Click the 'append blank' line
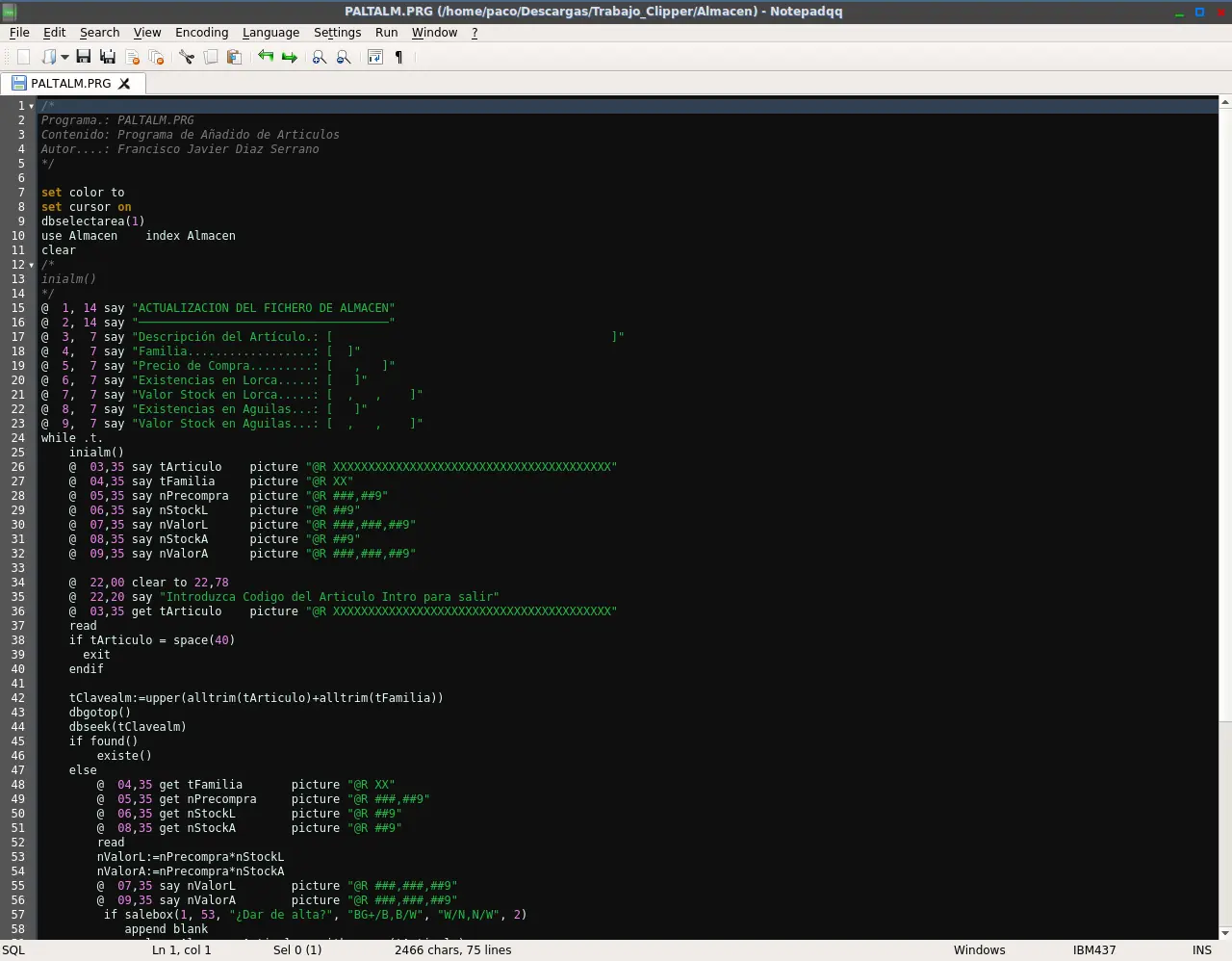Viewport: 1232px width, 961px height. [x=167, y=929]
